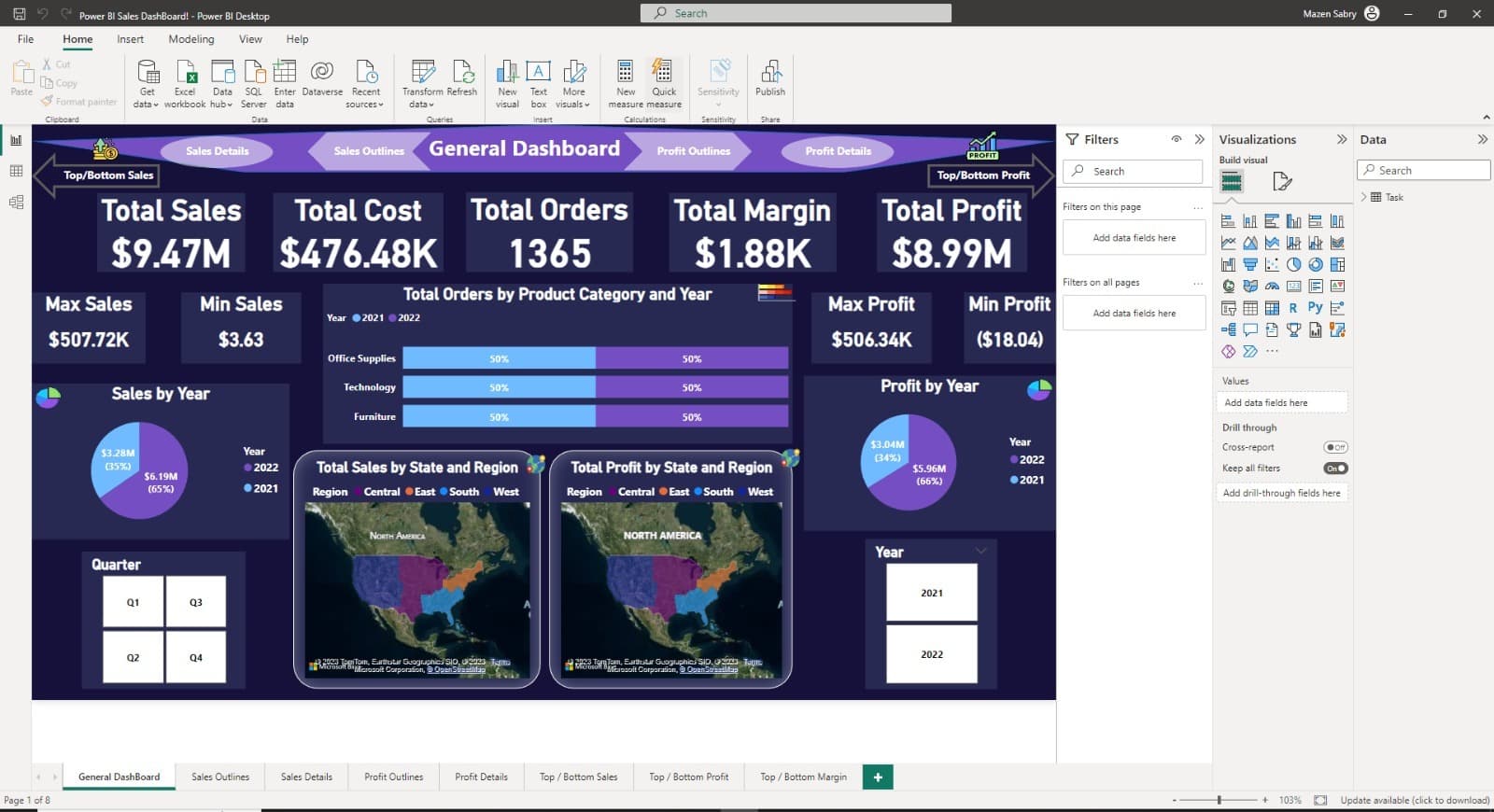Open the Modeling ribbon tab
This screenshot has height=812, width=1494.
[191, 39]
